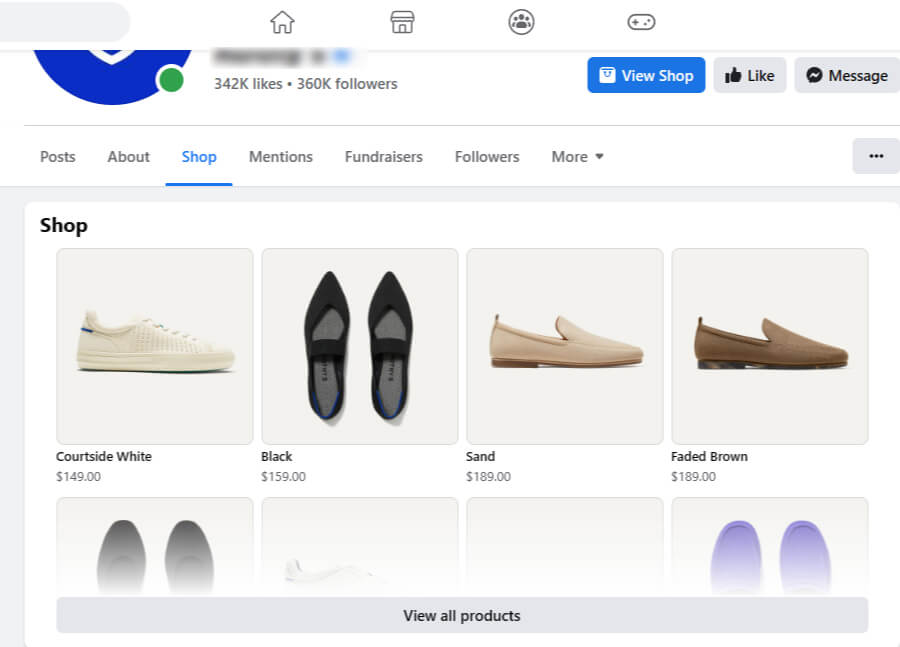The height and width of the screenshot is (647, 900).
Task: Go to the Facebook Home icon
Action: 282,22
